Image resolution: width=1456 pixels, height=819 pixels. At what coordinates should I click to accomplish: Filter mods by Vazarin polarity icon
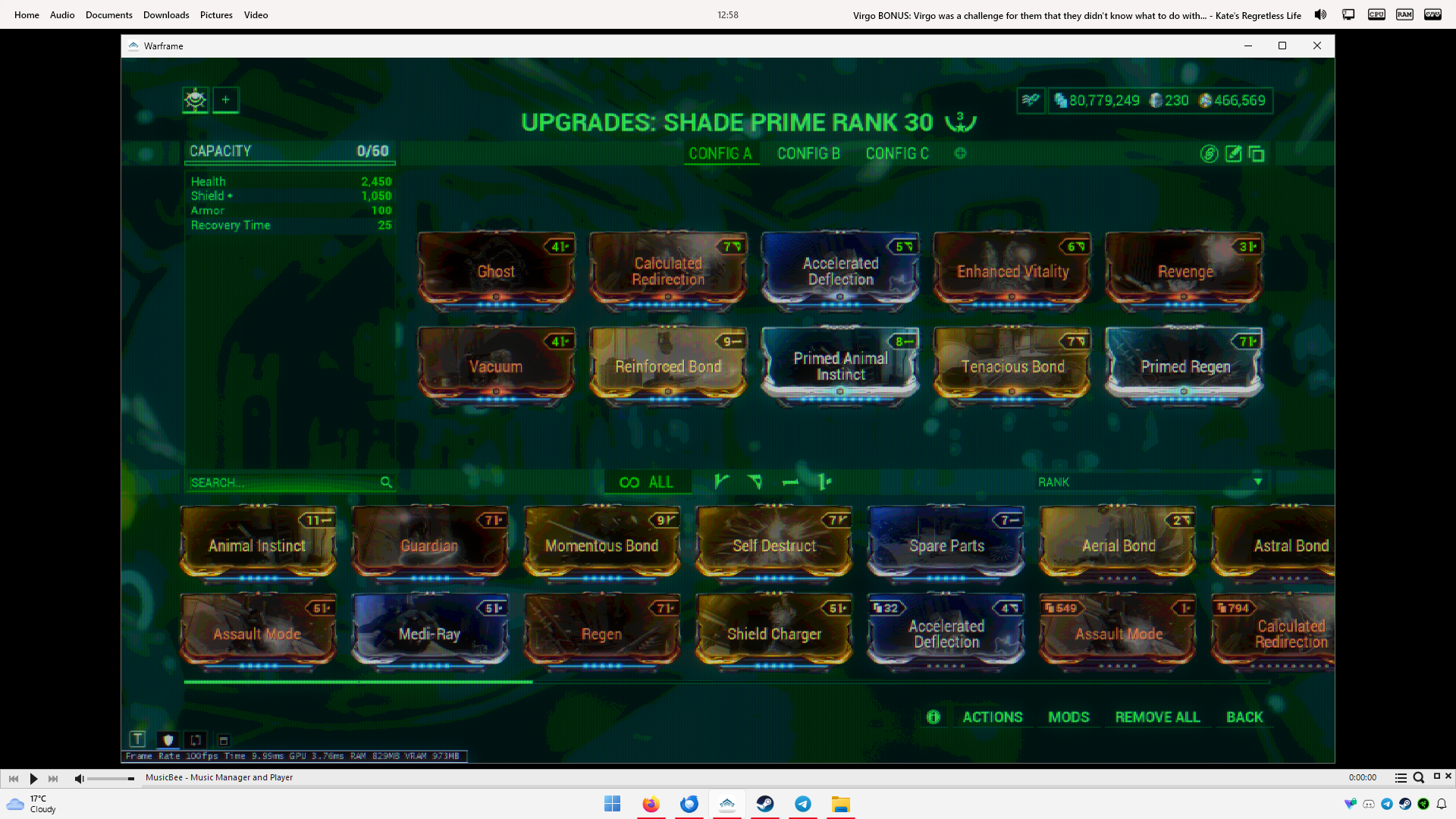(x=755, y=482)
